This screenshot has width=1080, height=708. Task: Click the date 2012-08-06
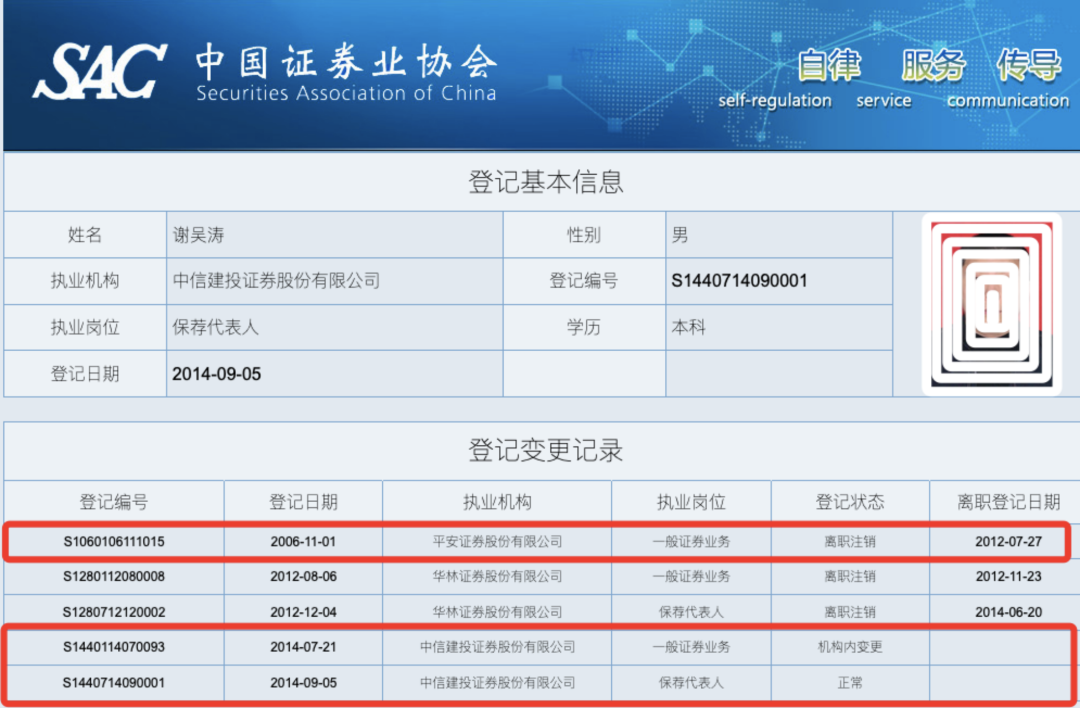tap(303, 576)
